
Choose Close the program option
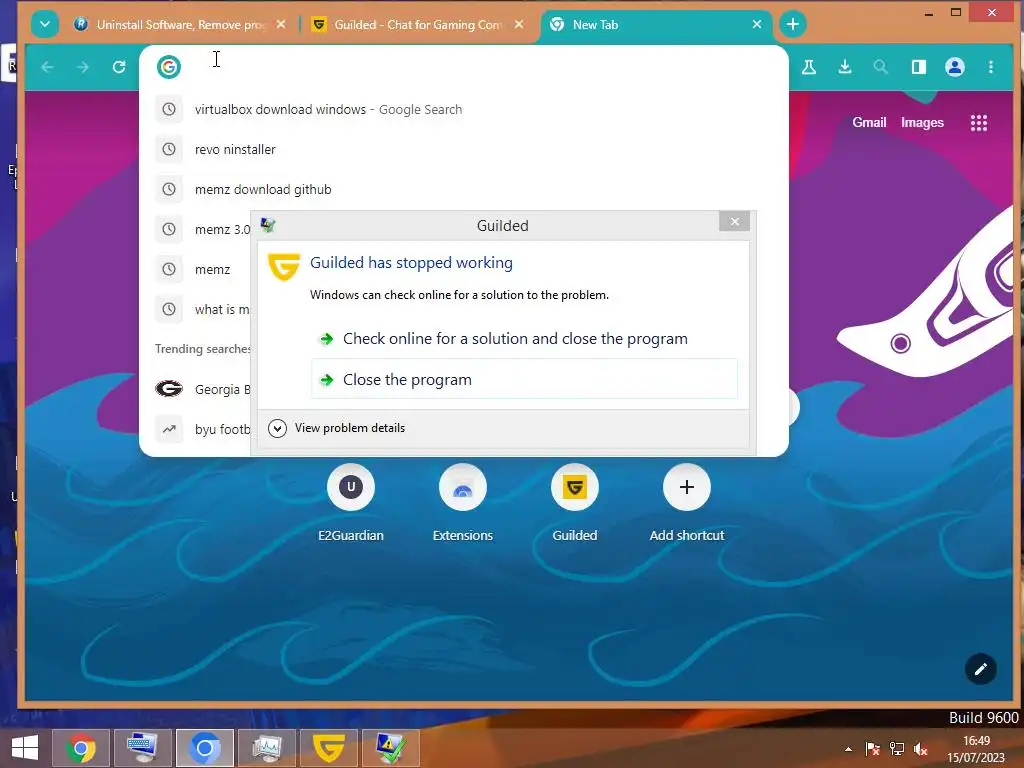pyautogui.click(x=524, y=379)
